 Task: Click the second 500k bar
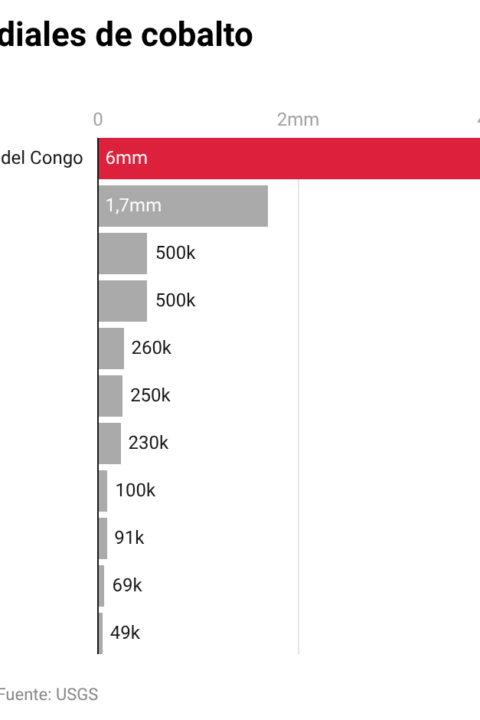[123, 301]
